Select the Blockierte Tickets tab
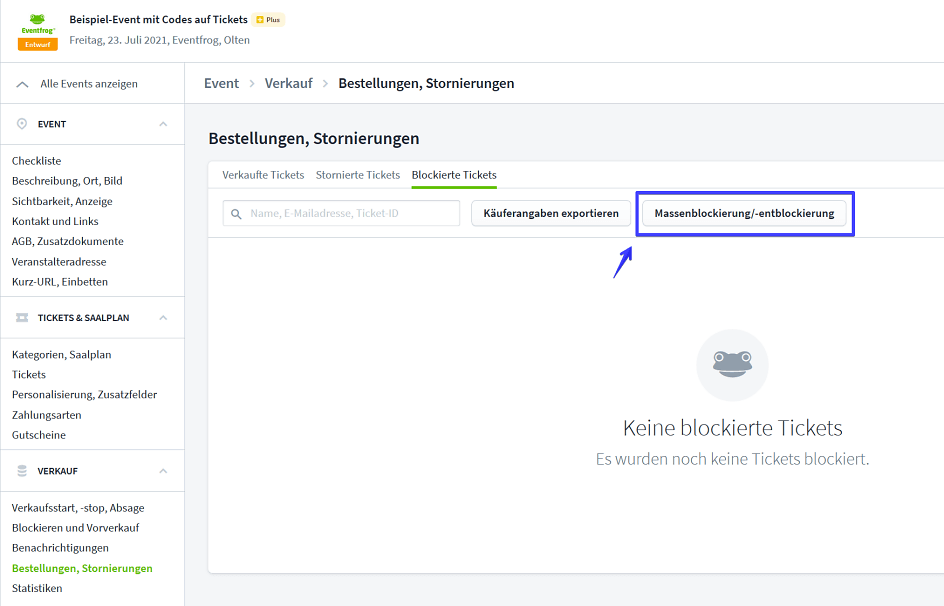The width and height of the screenshot is (944, 606). pos(454,175)
